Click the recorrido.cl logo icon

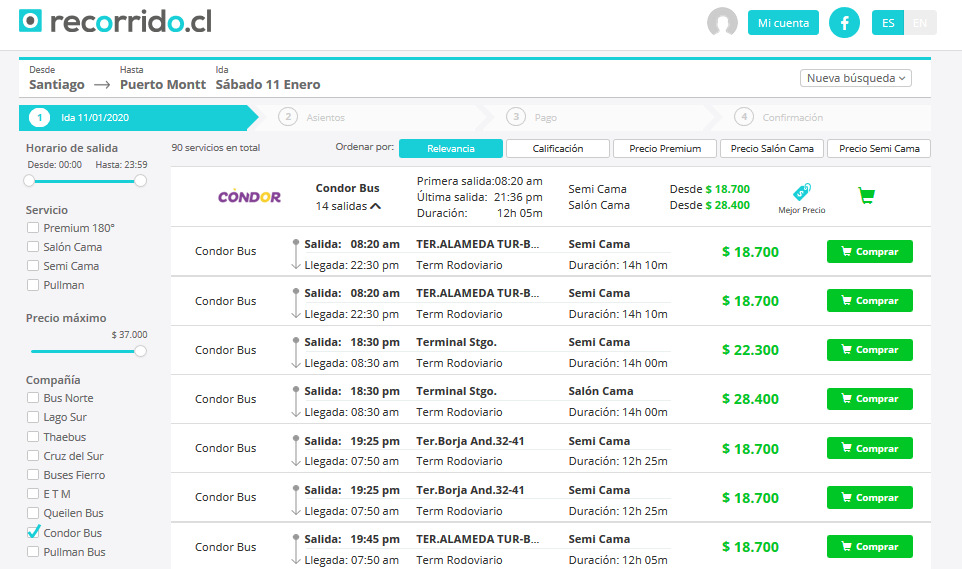click(31, 21)
